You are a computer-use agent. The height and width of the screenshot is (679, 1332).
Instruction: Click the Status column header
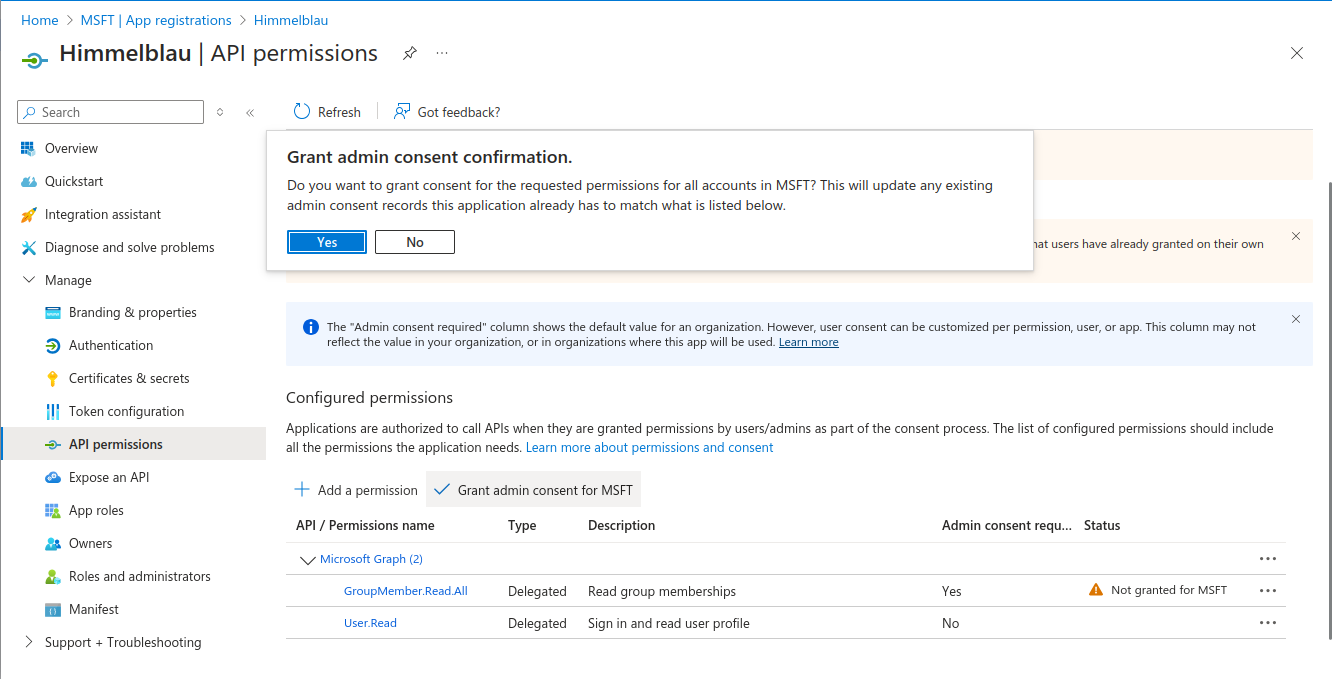(x=1102, y=525)
